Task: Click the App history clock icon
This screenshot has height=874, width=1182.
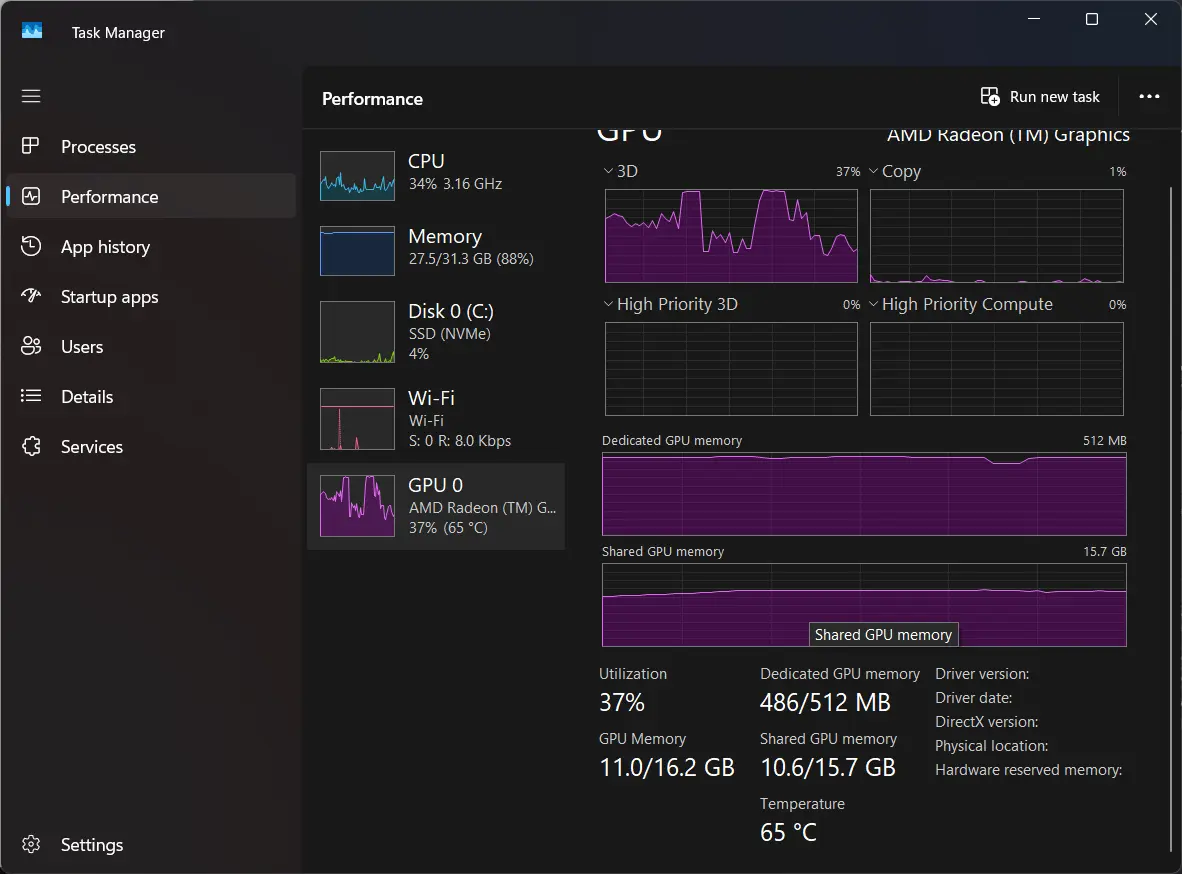Action: pos(31,247)
